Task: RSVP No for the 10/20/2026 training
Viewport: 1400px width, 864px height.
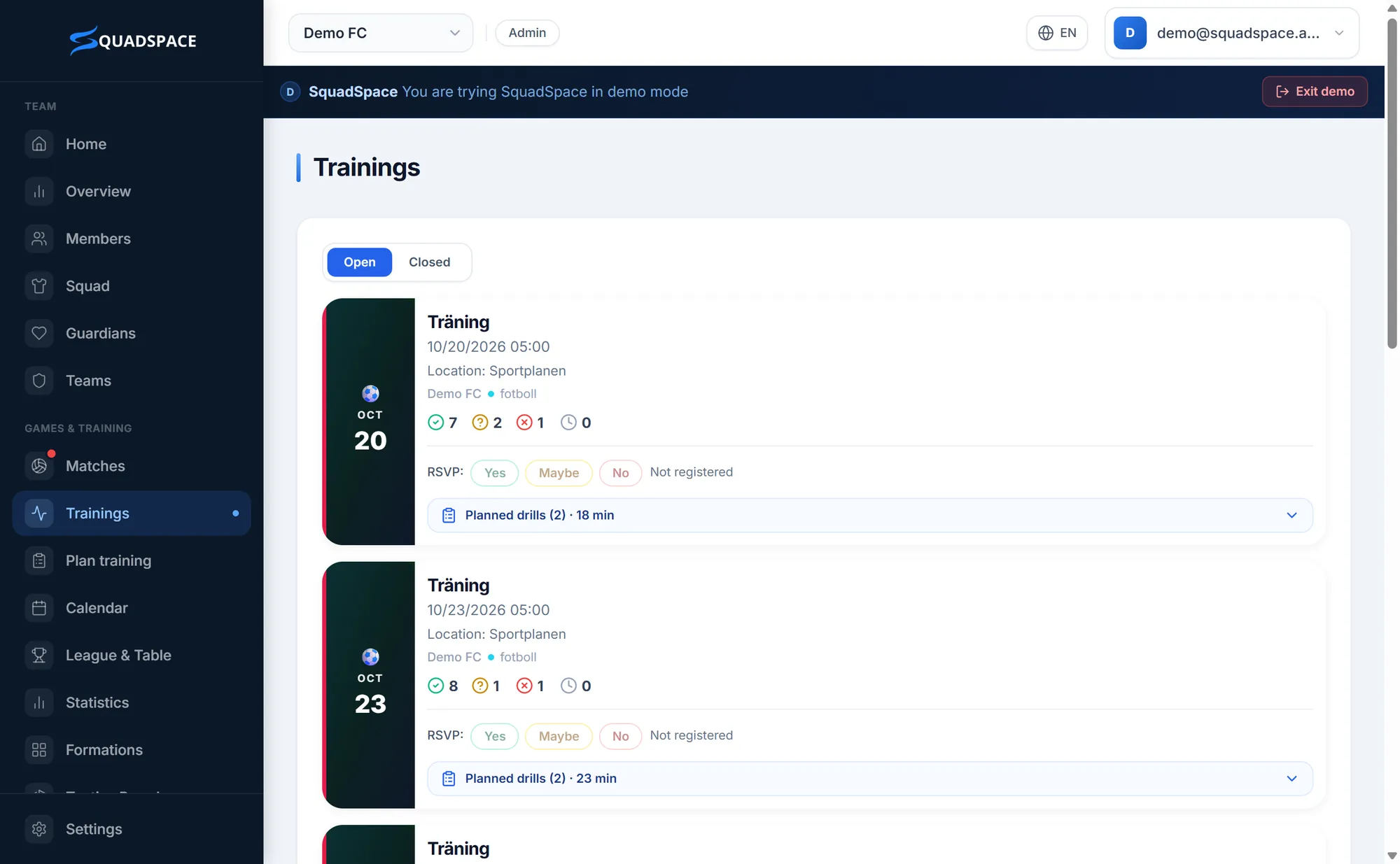Action: 620,473
